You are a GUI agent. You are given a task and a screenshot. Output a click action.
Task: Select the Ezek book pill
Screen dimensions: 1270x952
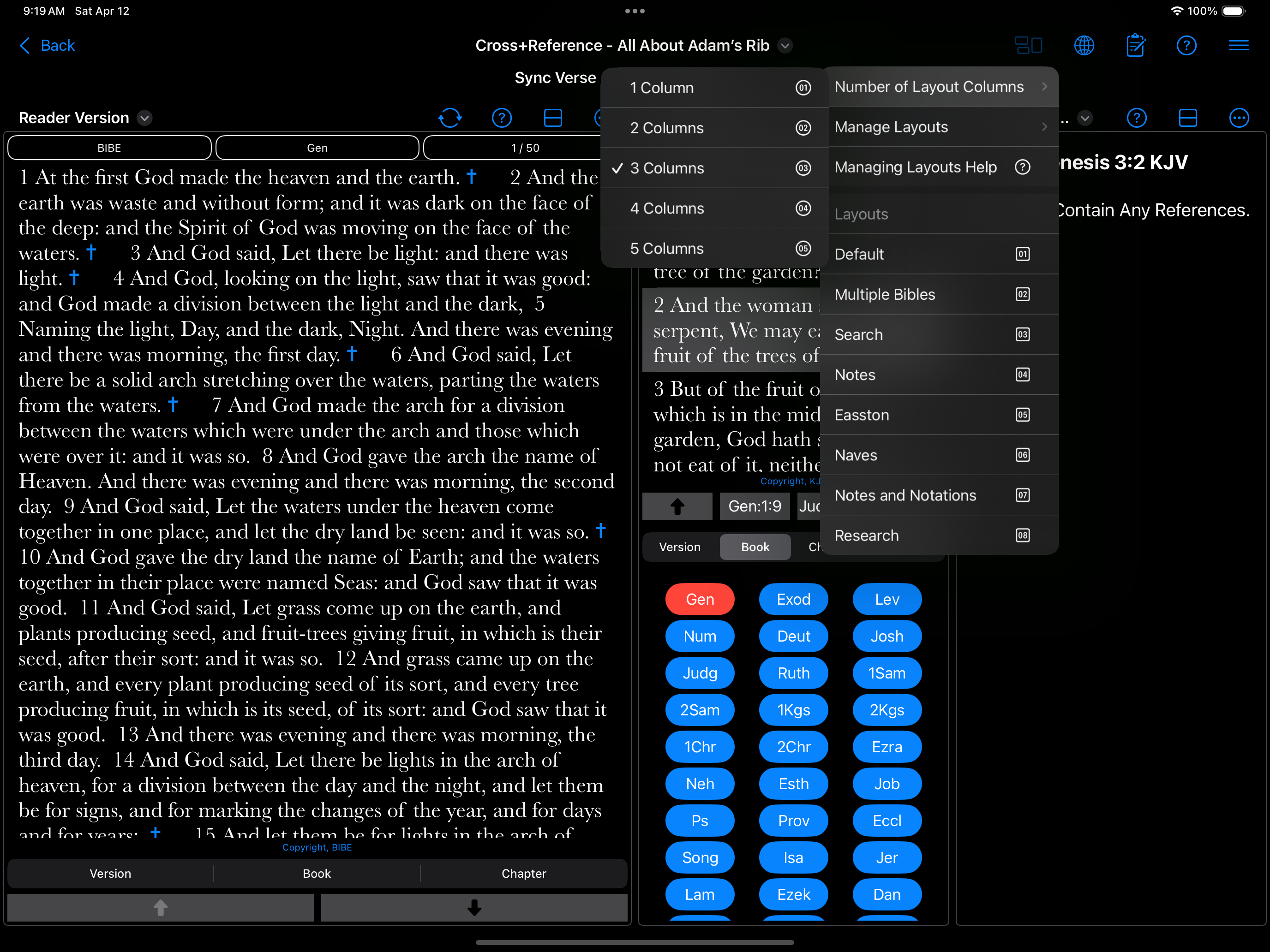[793, 894]
